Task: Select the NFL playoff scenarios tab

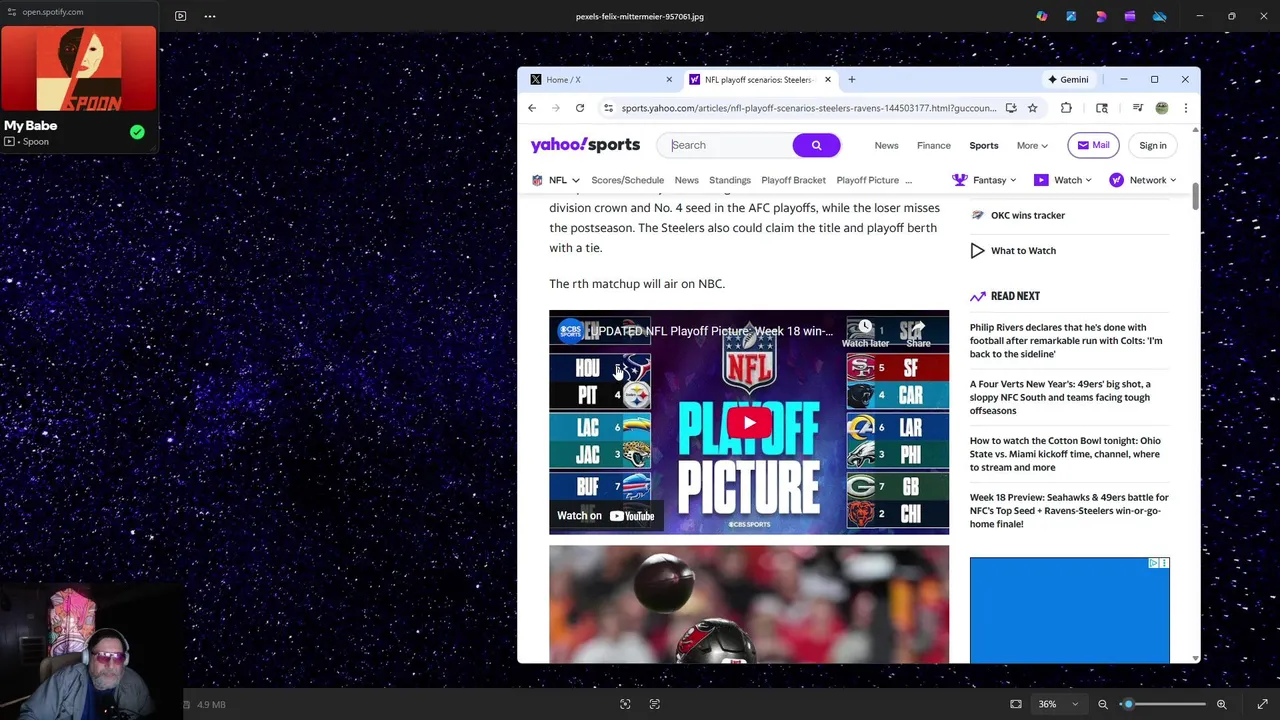Action: coord(760,79)
